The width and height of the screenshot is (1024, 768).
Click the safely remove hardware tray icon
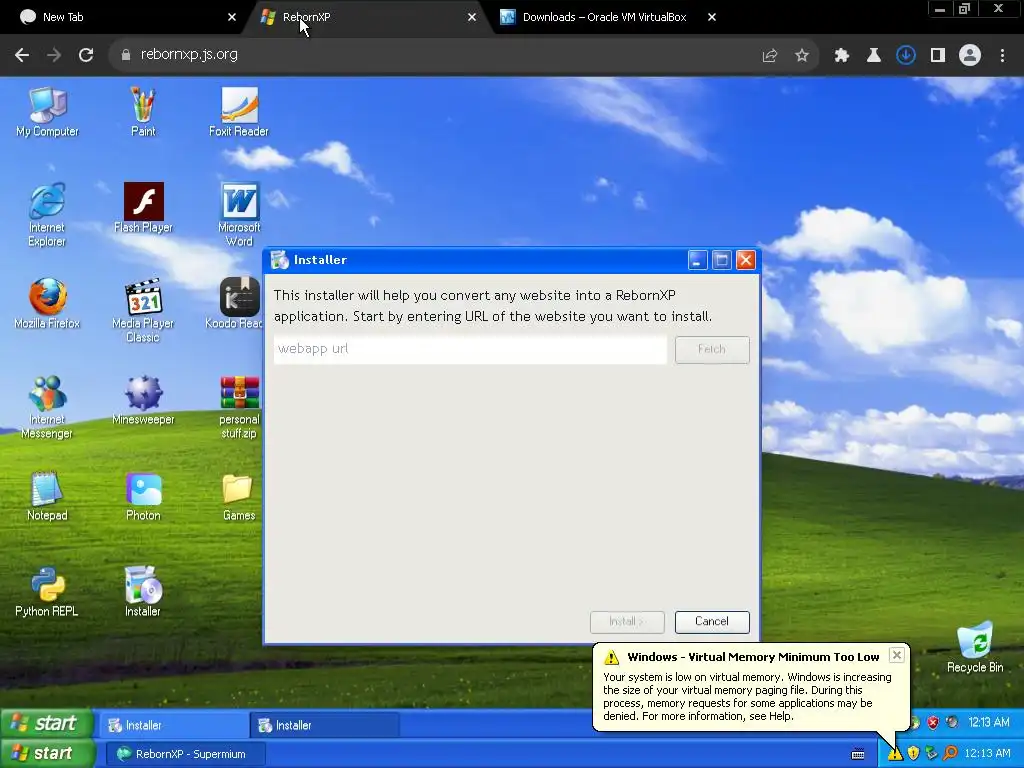932,754
